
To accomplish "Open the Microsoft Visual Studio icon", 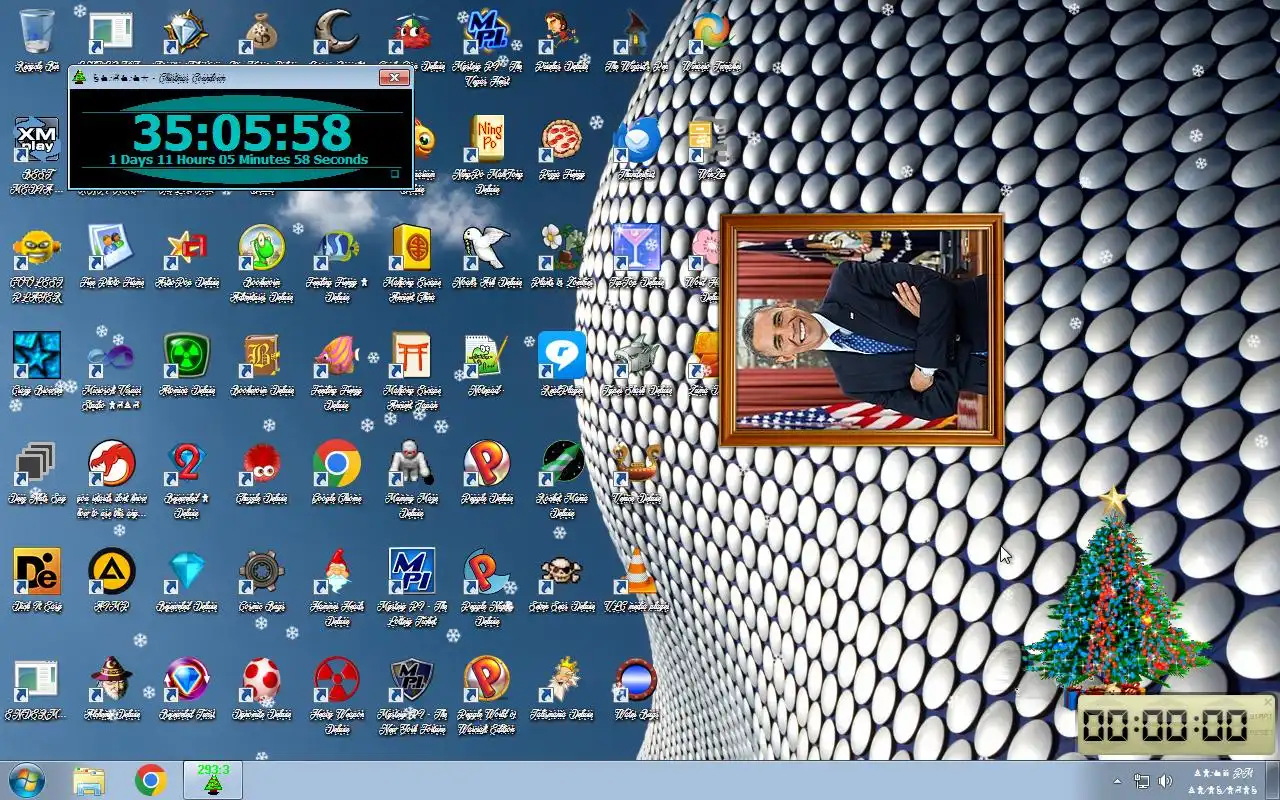I will [x=112, y=355].
